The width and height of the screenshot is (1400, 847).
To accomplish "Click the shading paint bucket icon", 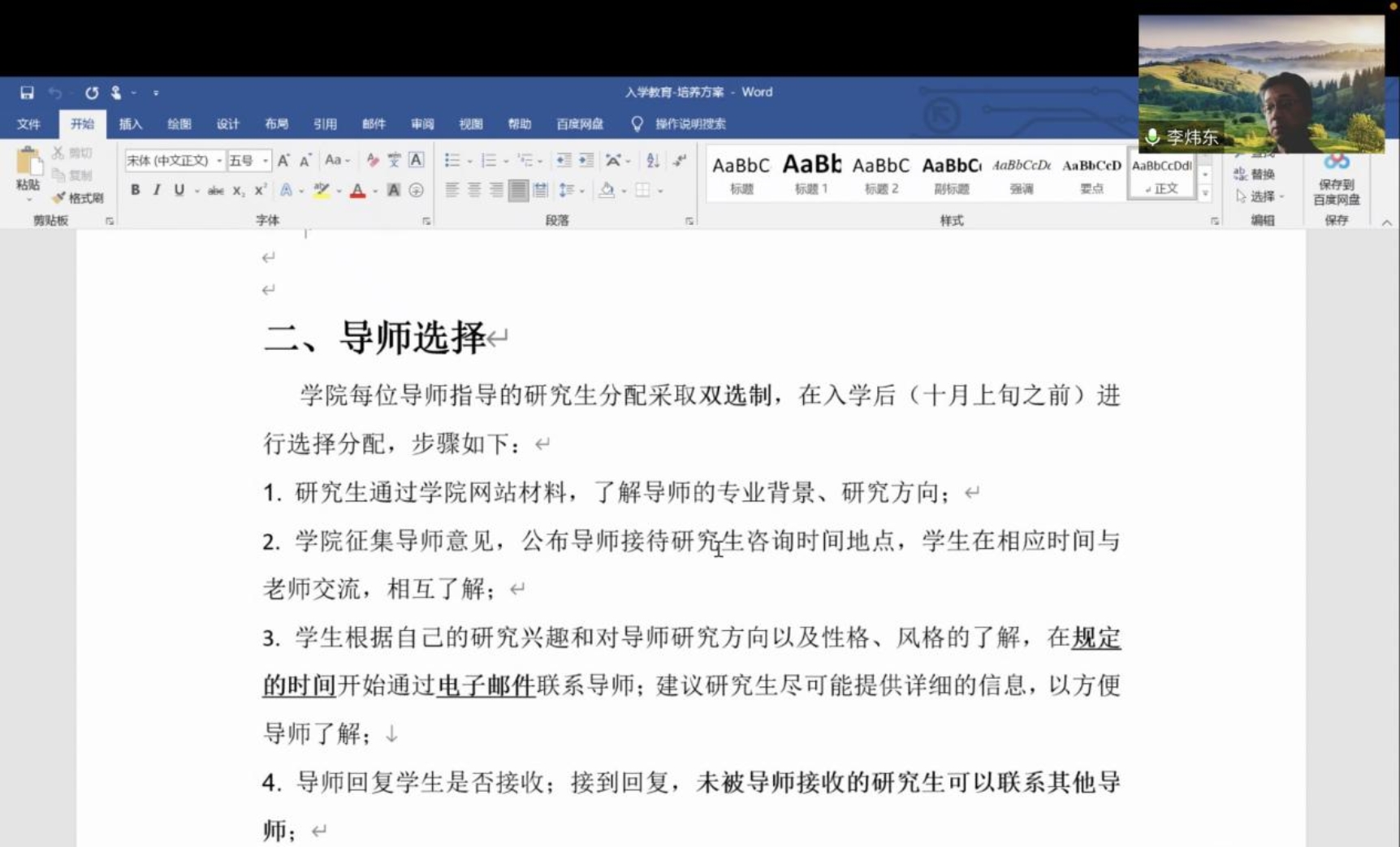I will coord(607,190).
